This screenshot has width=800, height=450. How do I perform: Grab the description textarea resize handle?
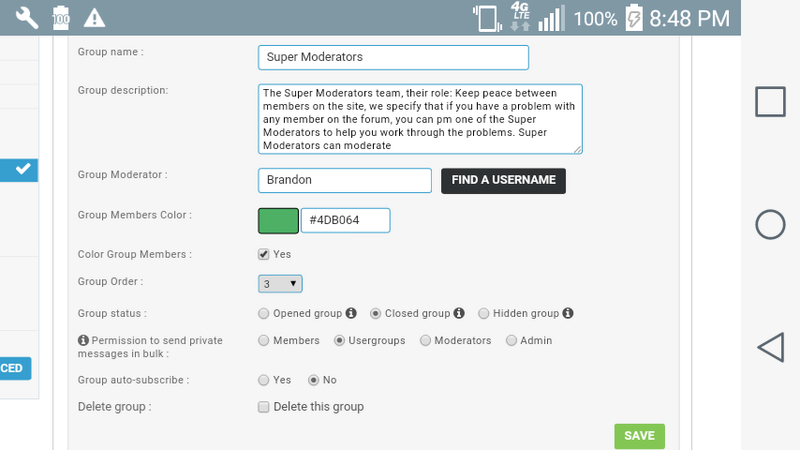578,149
